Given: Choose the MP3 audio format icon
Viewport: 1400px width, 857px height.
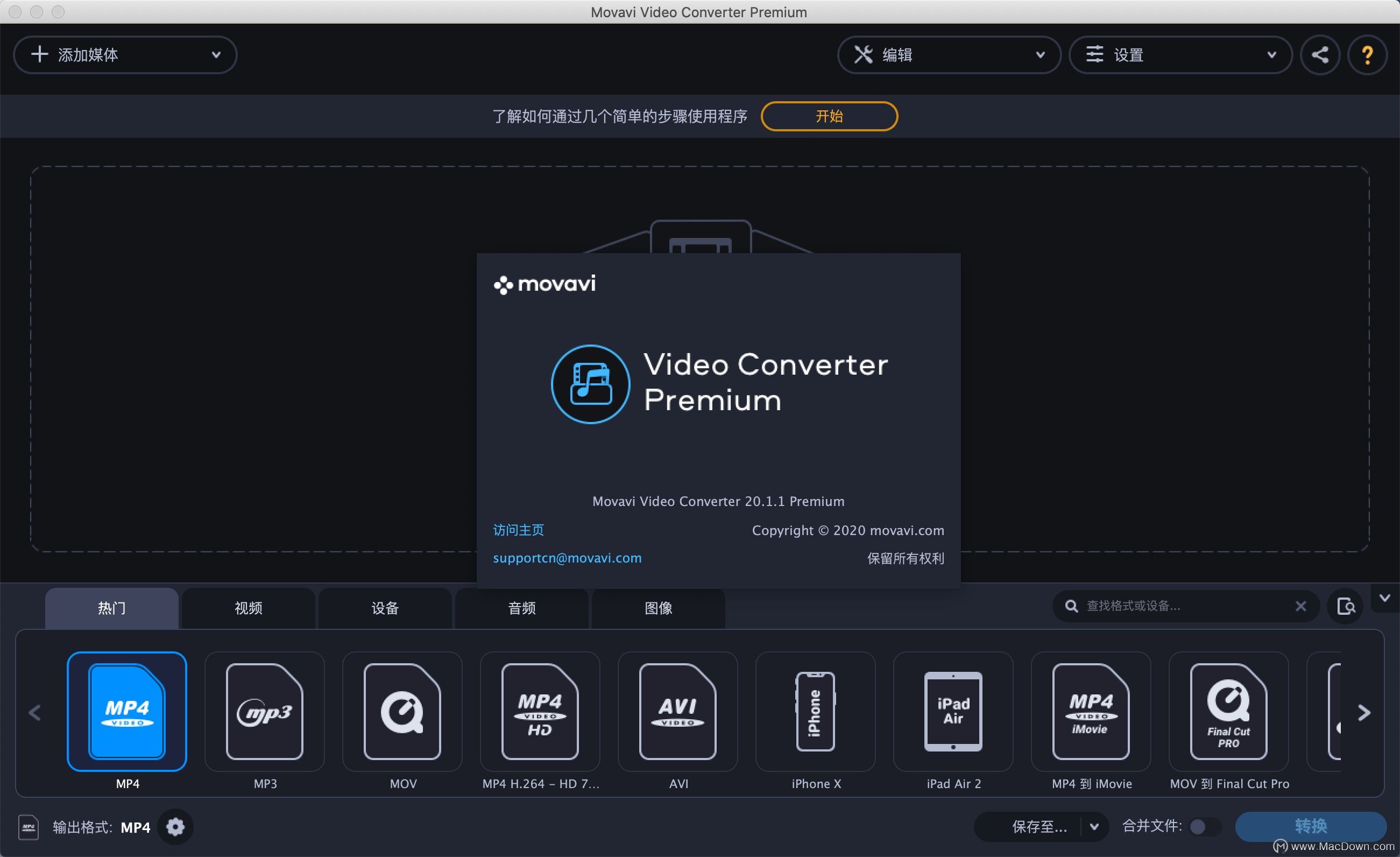Looking at the screenshot, I should pos(265,711).
